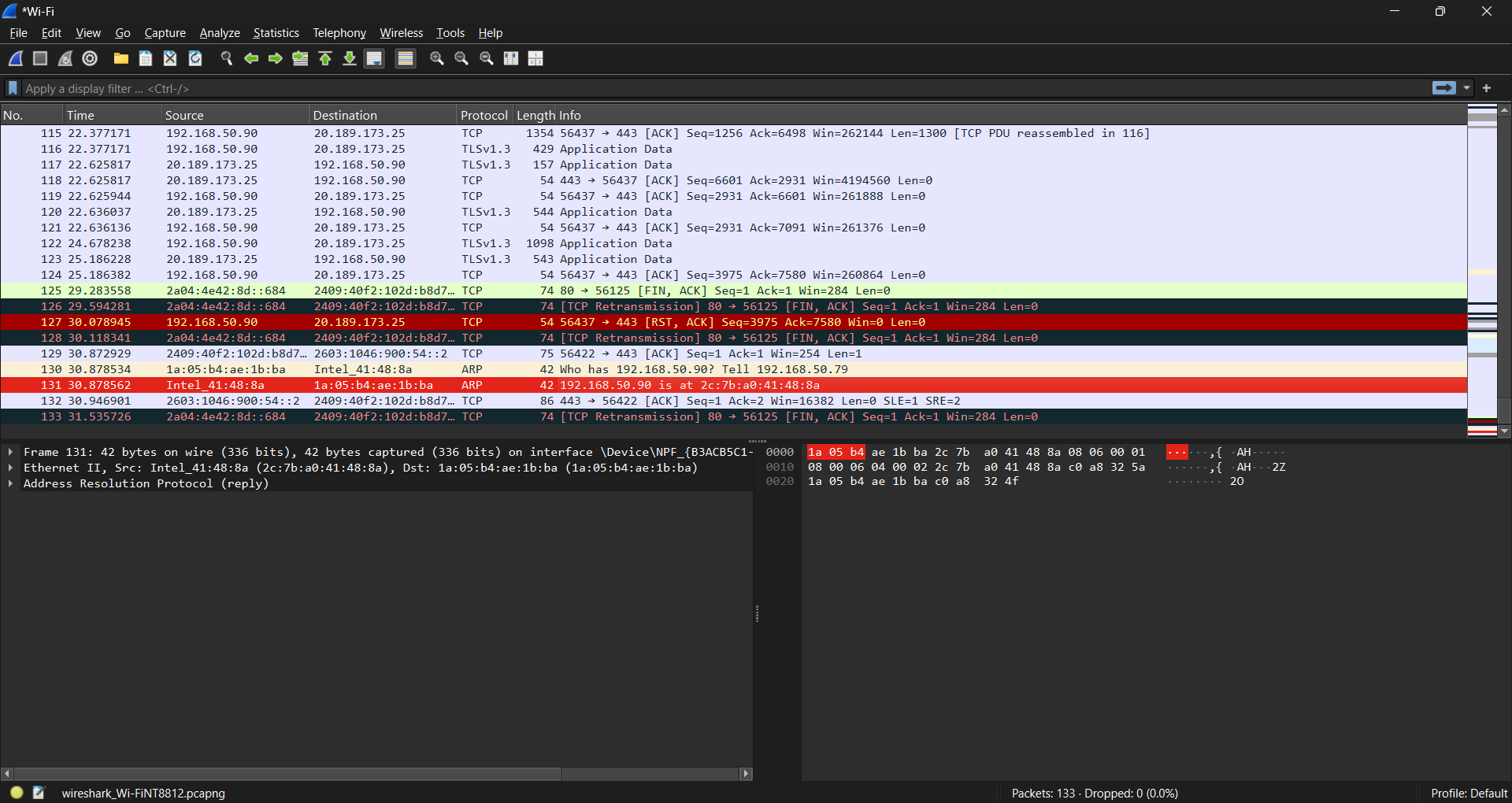Select packet 122 Application Data row

coord(733,243)
